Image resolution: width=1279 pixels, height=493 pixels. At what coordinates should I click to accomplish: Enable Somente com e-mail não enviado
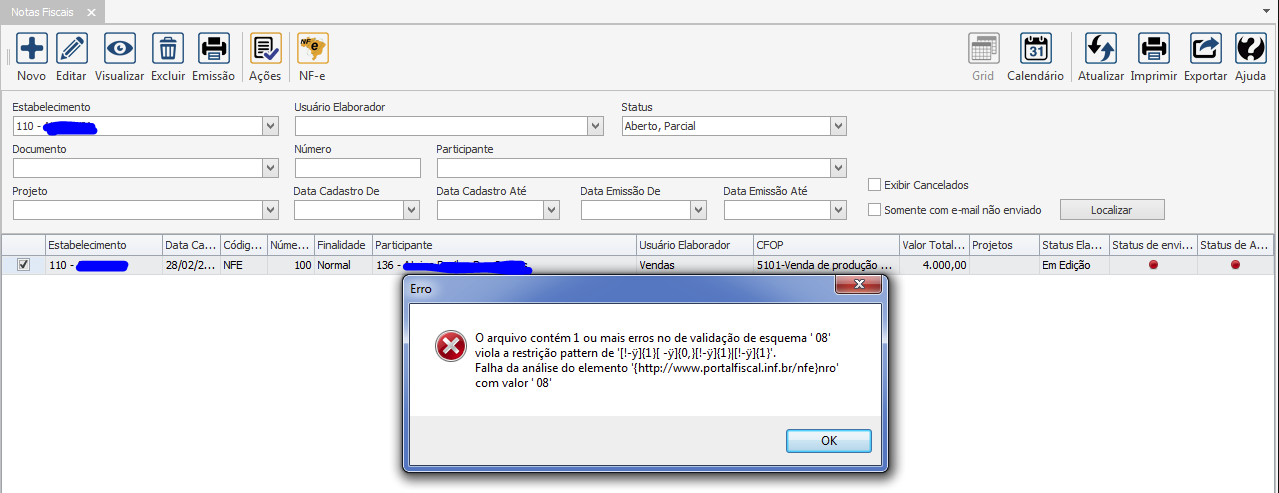pyautogui.click(x=875, y=210)
